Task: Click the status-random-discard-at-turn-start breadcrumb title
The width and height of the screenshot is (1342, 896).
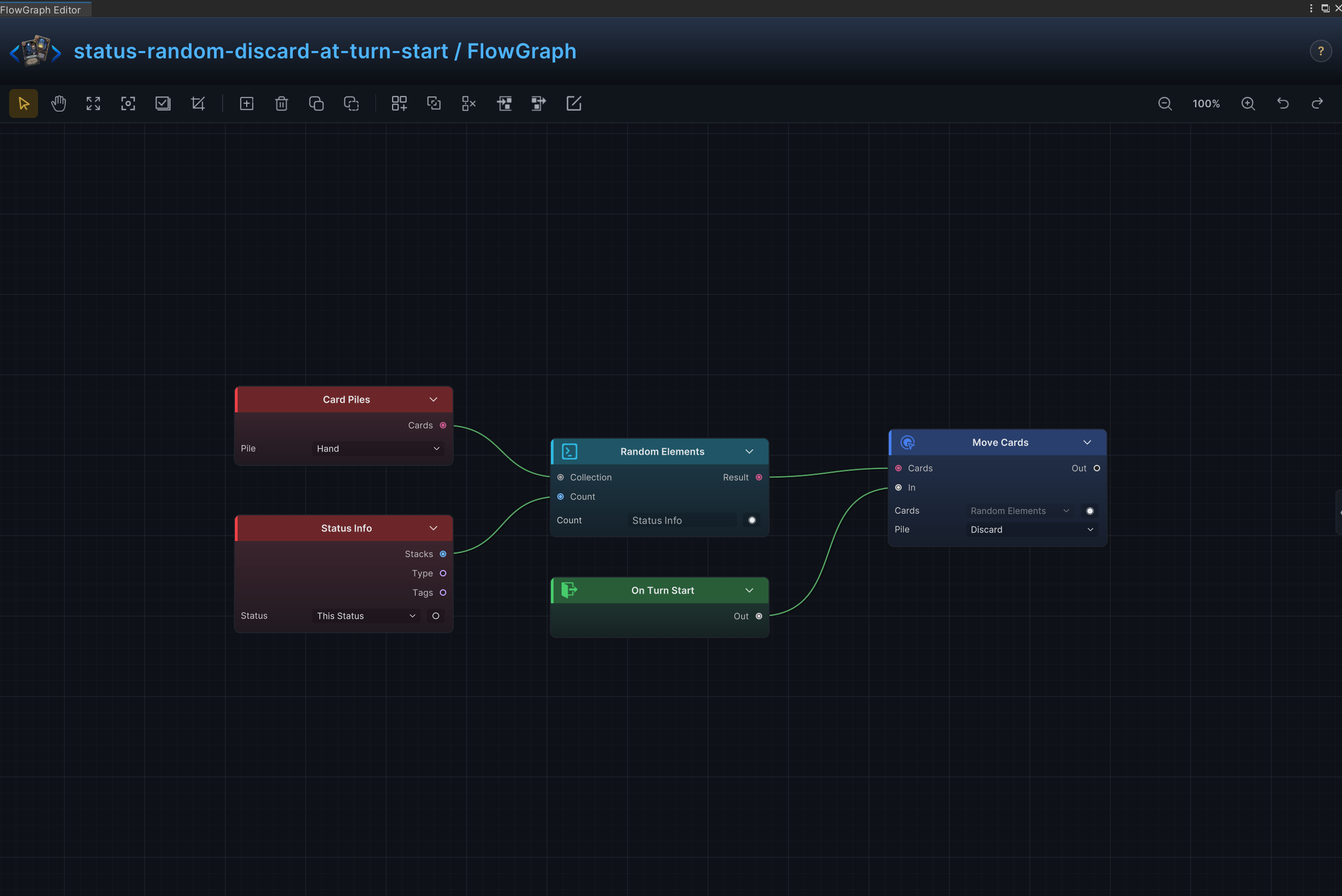Action: [261, 51]
